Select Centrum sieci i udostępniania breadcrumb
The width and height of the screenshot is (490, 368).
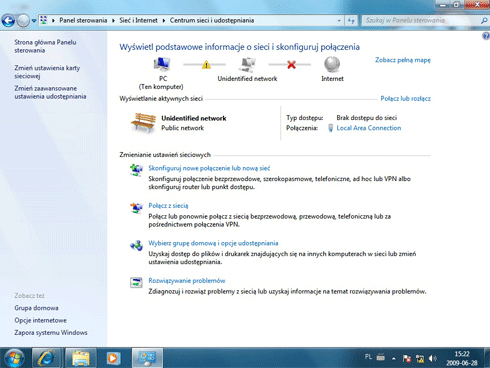tap(212, 20)
